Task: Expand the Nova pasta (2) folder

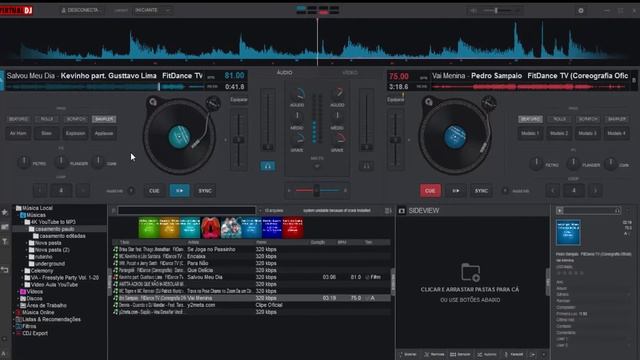Action: click(x=27, y=250)
